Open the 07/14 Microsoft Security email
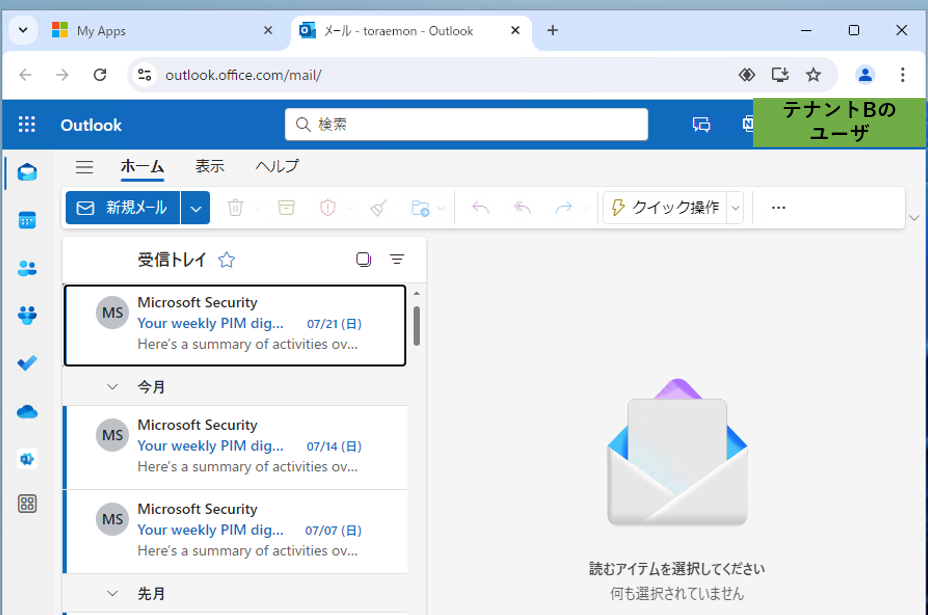The width and height of the screenshot is (928, 615). [x=235, y=447]
